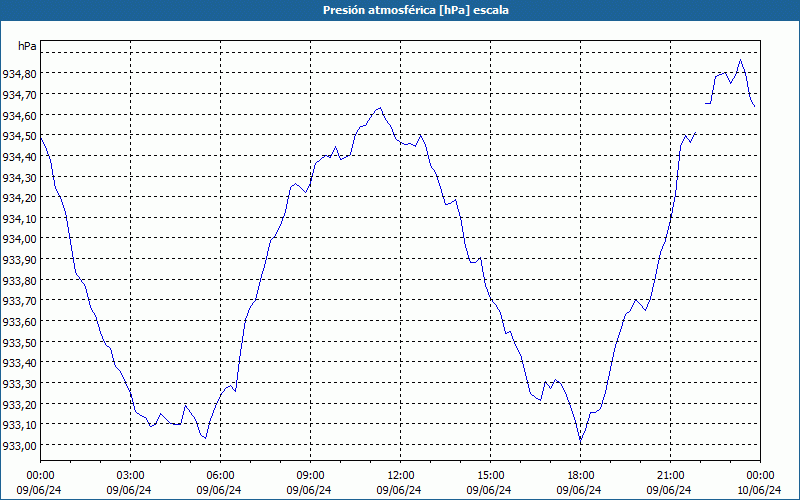Click the 09/06/24 date under 03:00
800x500 pixels.
(129, 490)
